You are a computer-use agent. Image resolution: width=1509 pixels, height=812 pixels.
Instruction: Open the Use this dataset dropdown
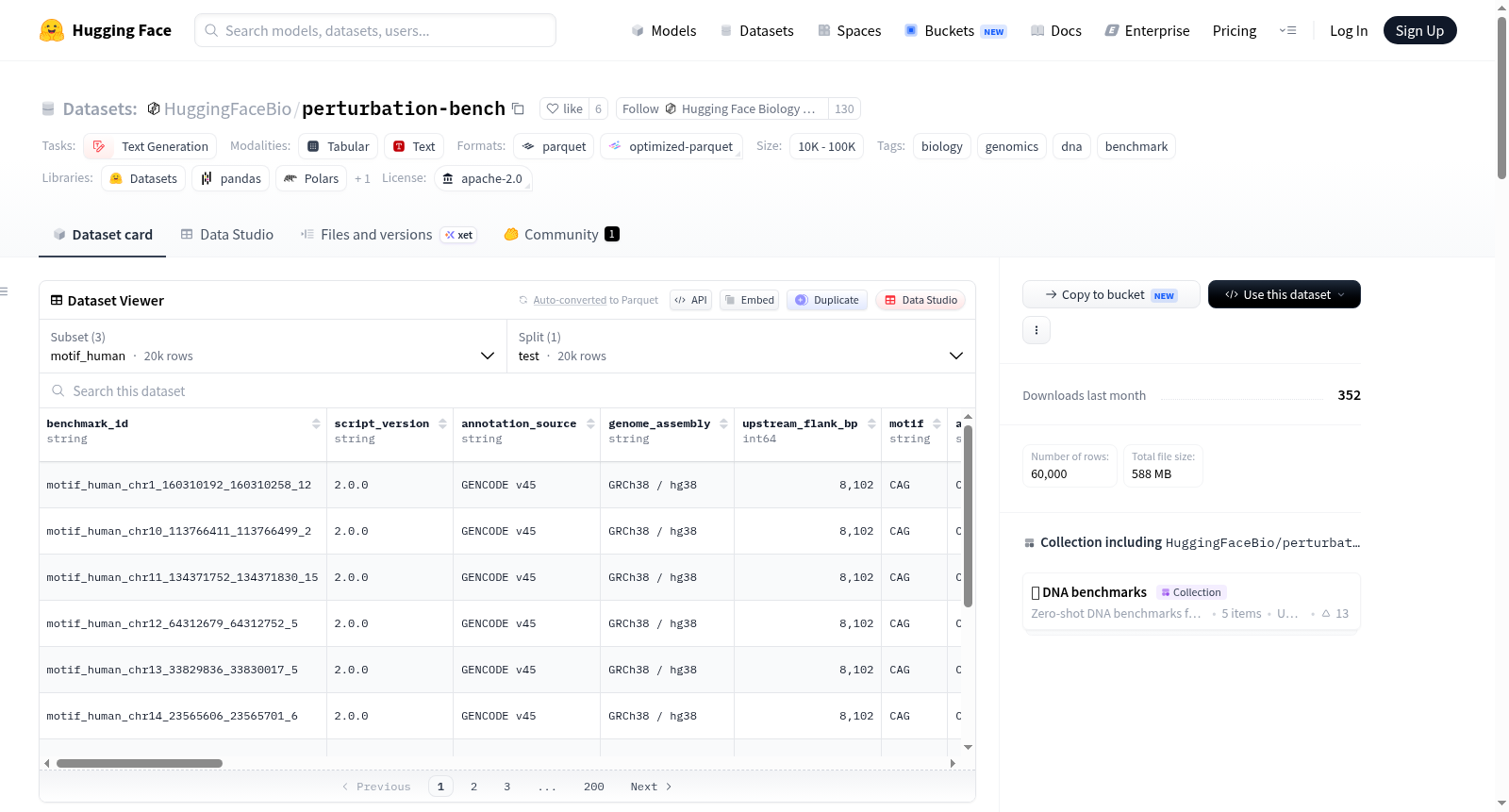pos(1285,294)
